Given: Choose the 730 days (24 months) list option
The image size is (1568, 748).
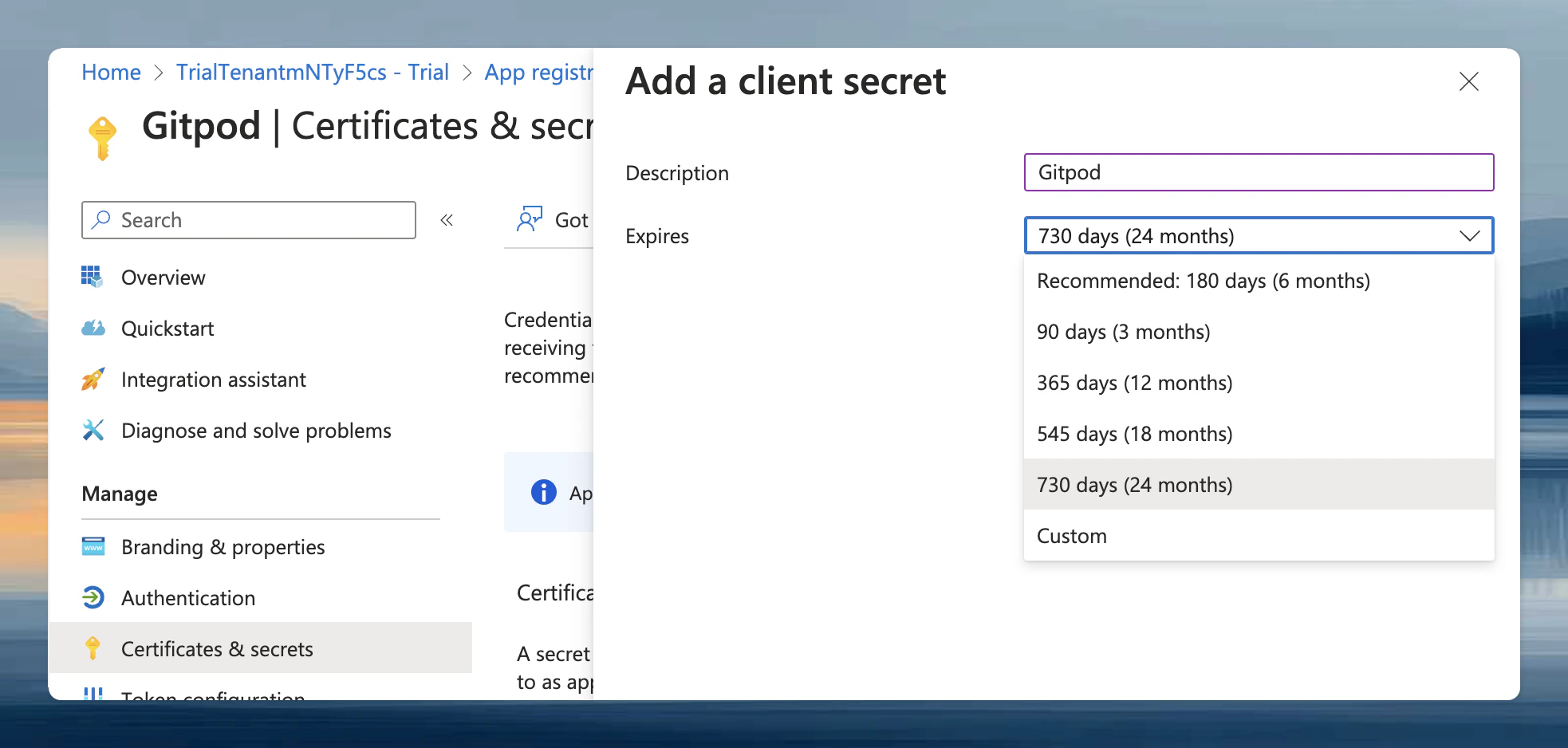Looking at the screenshot, I should coord(1259,484).
